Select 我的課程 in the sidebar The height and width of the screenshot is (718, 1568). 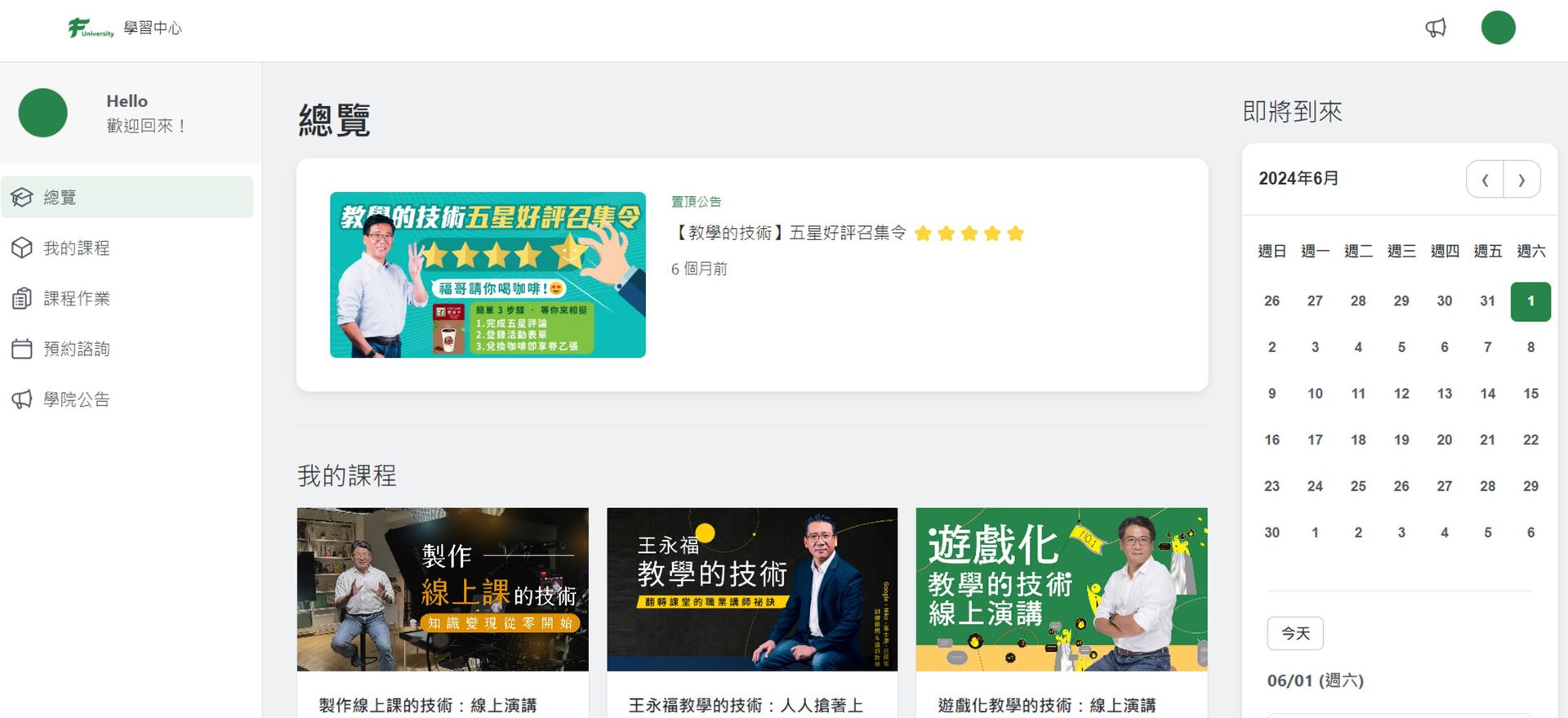[x=76, y=248]
